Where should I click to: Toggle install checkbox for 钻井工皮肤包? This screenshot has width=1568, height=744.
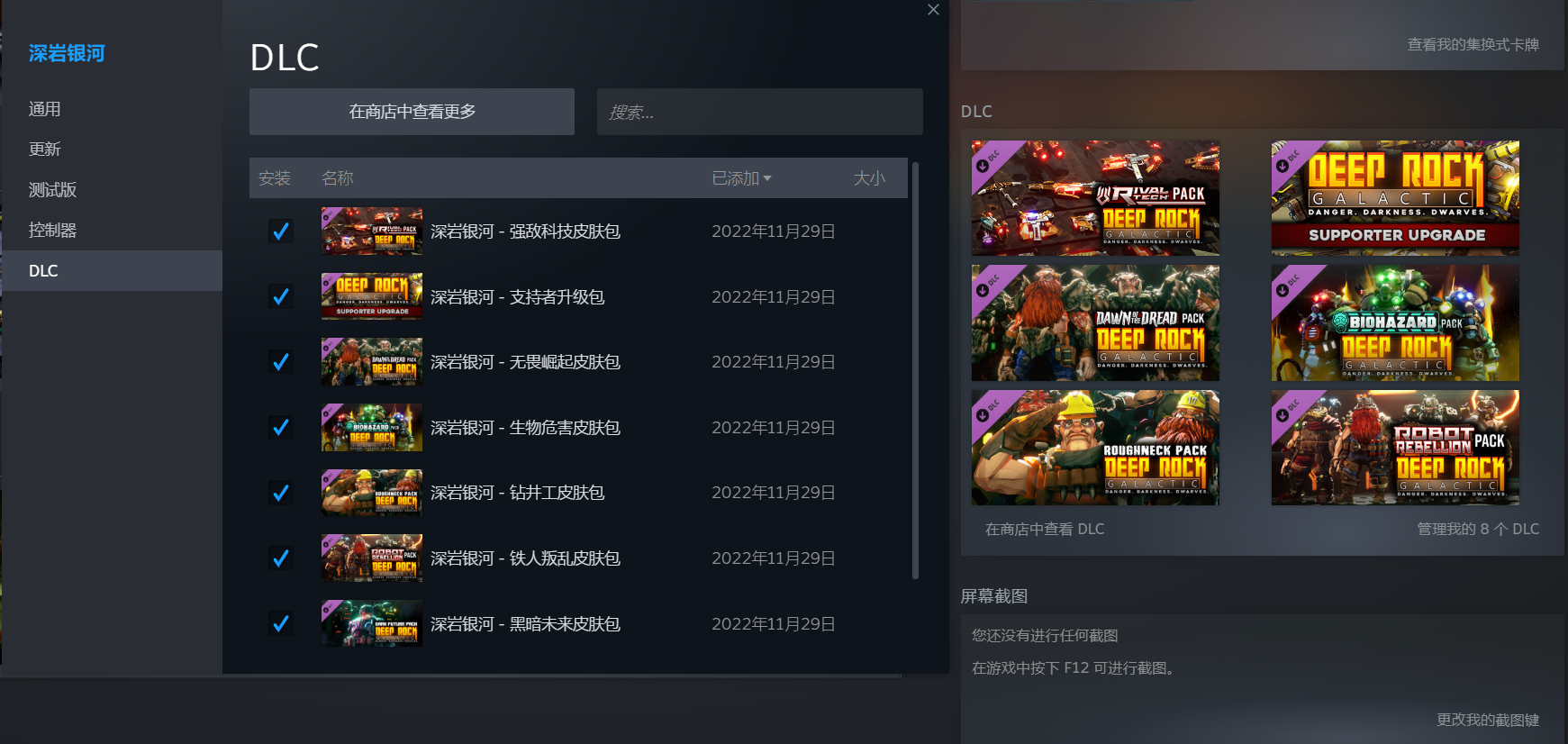pyautogui.click(x=281, y=493)
